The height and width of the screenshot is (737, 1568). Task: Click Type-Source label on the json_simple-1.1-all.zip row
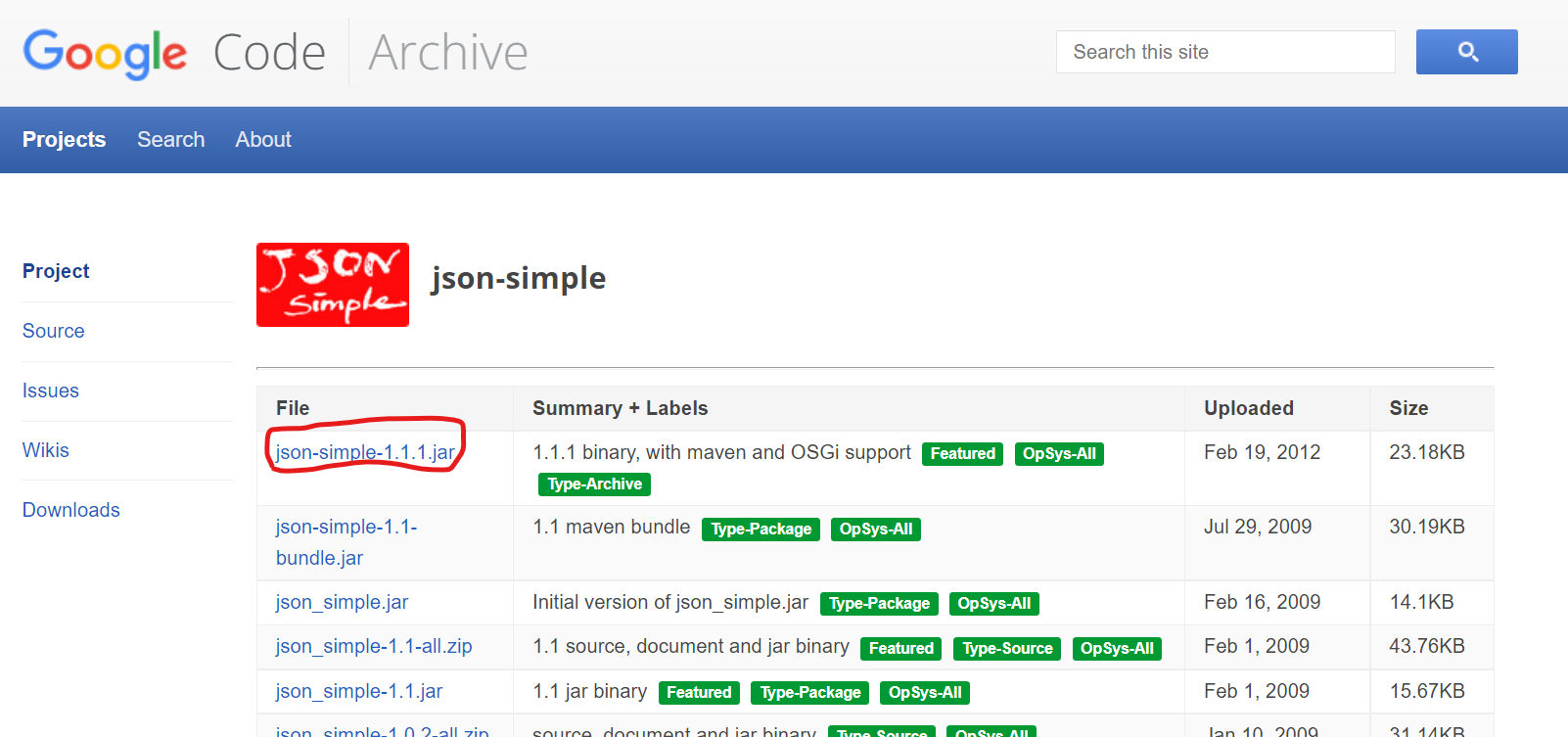tap(1007, 649)
